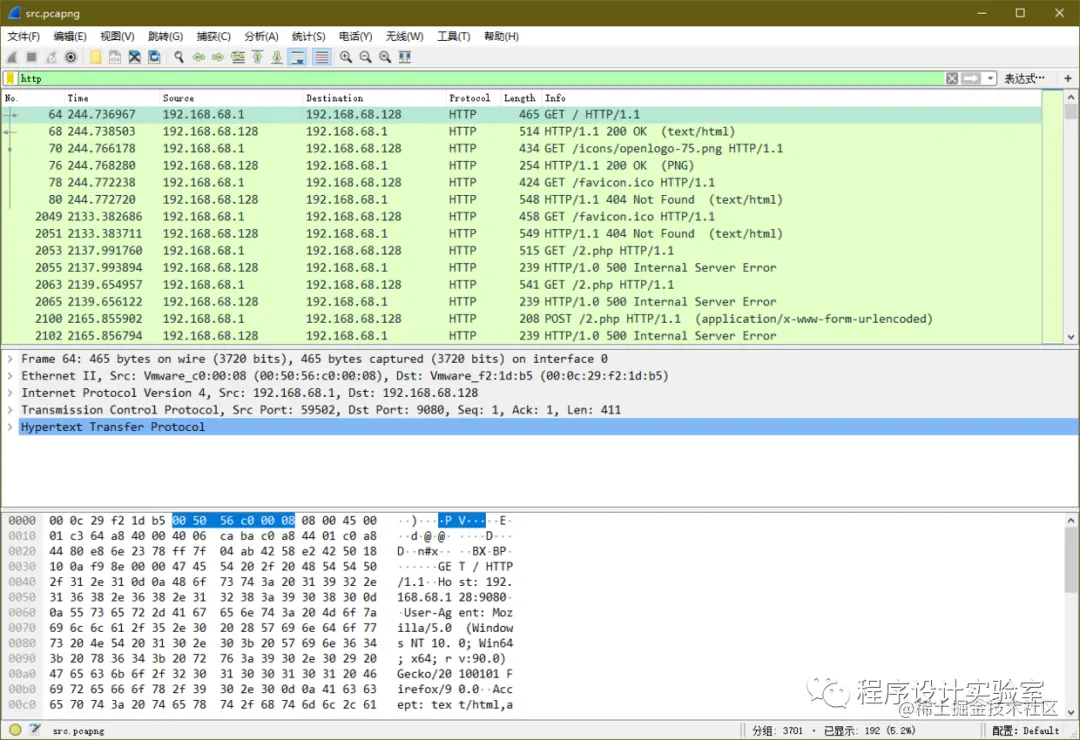Select packet 68 HTTP/1.1 200 OK text/html
This screenshot has height=740, width=1080.
point(522,131)
